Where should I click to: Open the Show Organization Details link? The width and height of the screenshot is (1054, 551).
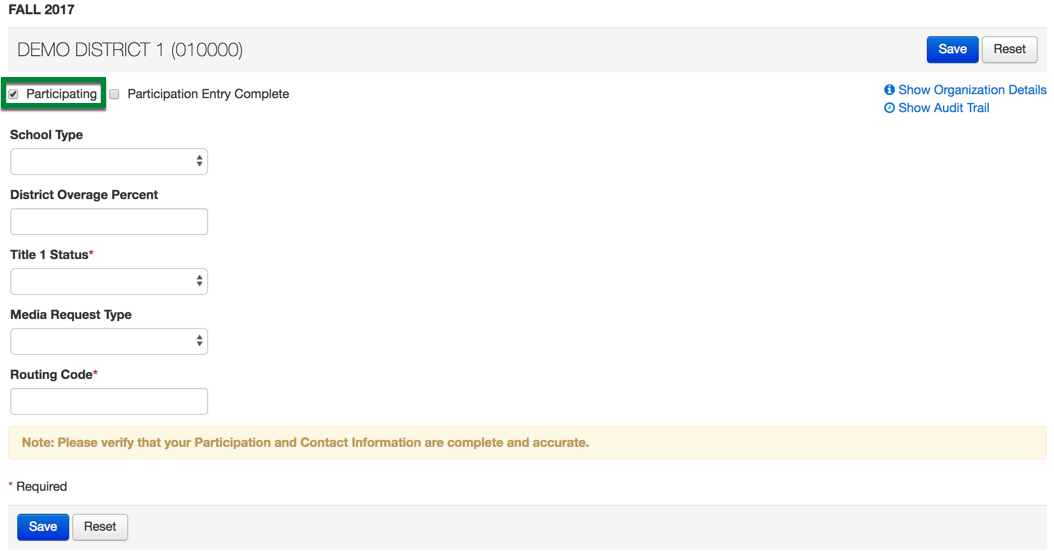972,90
